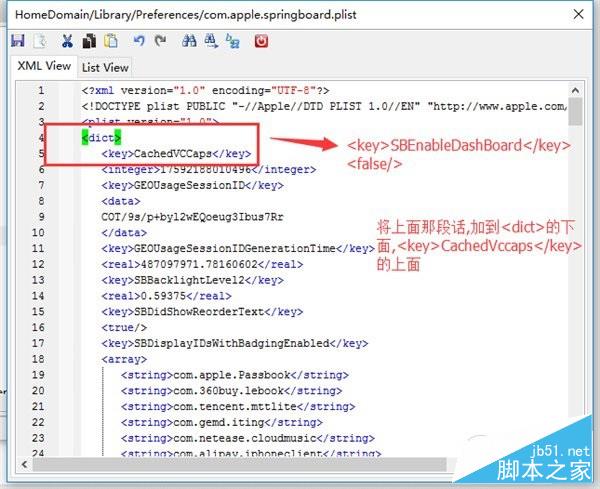Click the SBBacklightLevel2 key line
Image resolution: width=600 pixels, height=489 pixels.
pos(192,280)
